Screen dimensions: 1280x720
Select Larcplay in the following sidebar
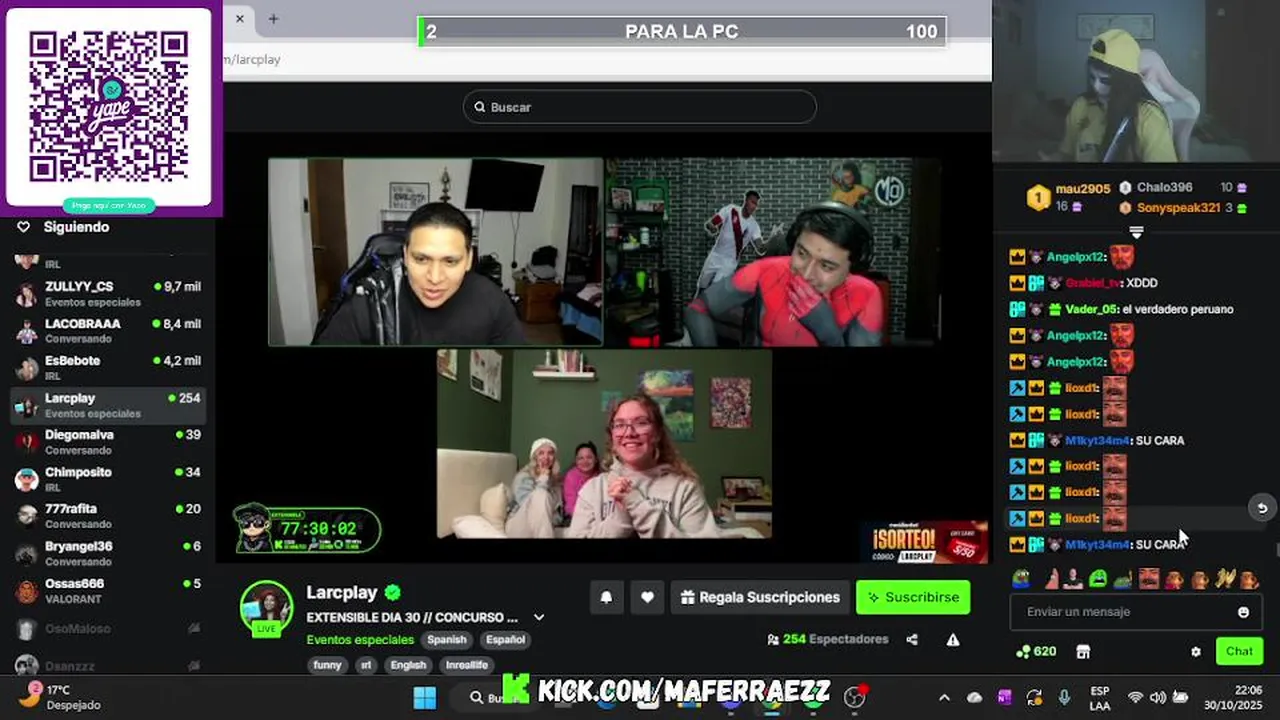pyautogui.click(x=108, y=405)
